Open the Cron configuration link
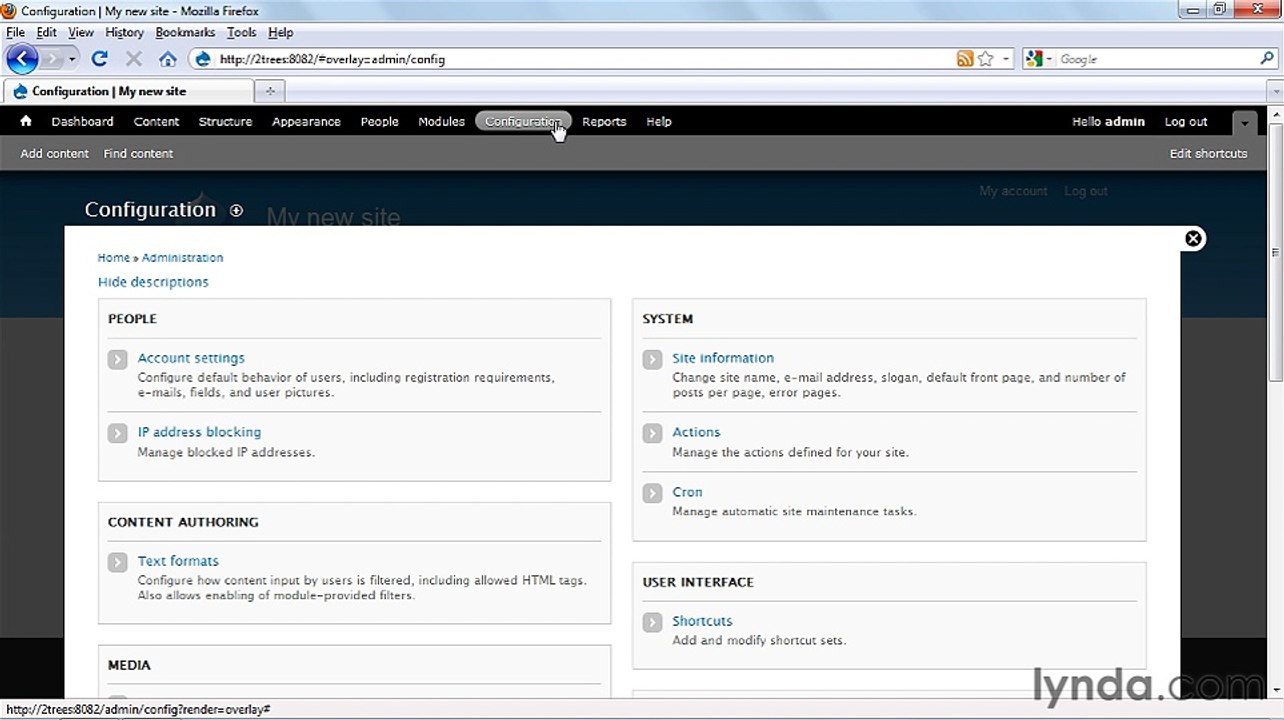Image resolution: width=1284 pixels, height=720 pixels. coord(687,492)
